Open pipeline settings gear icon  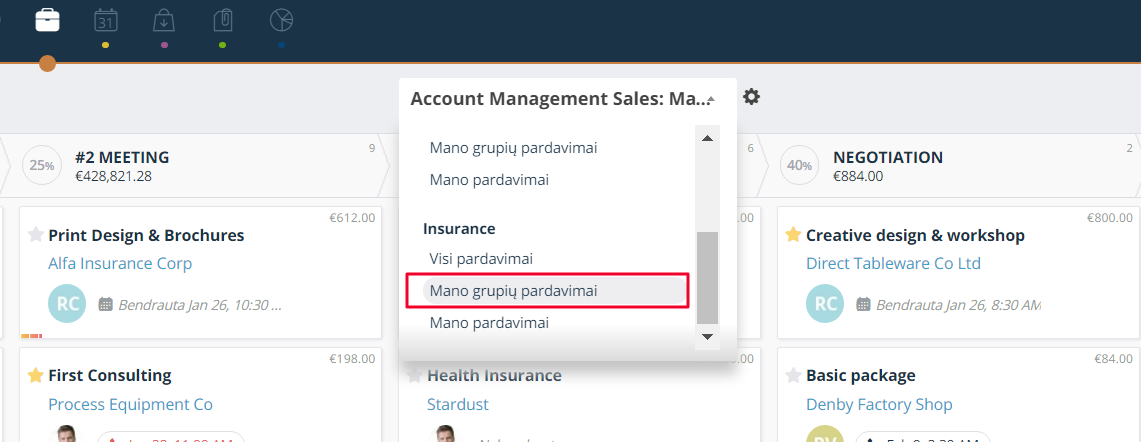pos(751,97)
